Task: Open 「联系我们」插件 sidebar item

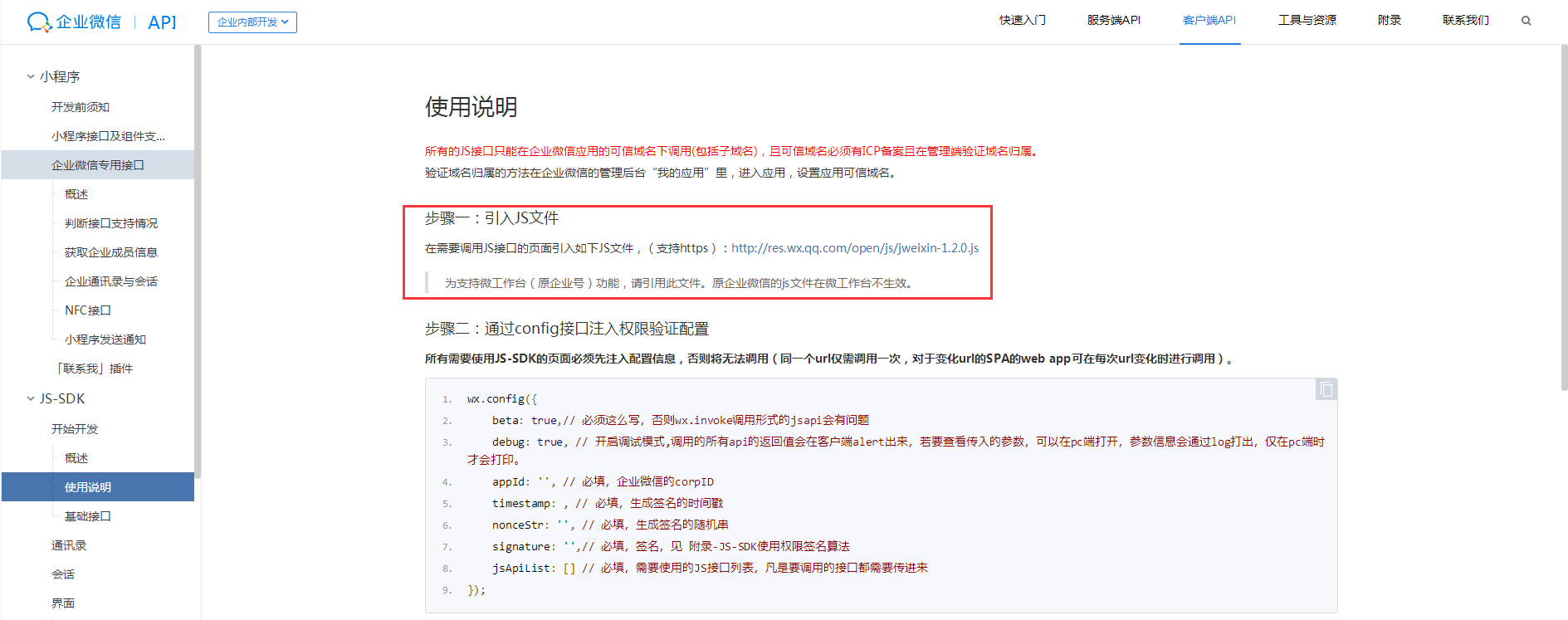Action: [x=93, y=369]
